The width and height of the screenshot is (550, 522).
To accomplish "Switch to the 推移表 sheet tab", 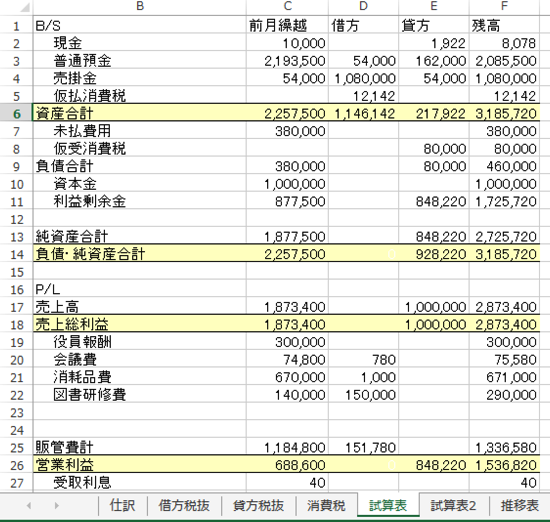I will [x=520, y=506].
